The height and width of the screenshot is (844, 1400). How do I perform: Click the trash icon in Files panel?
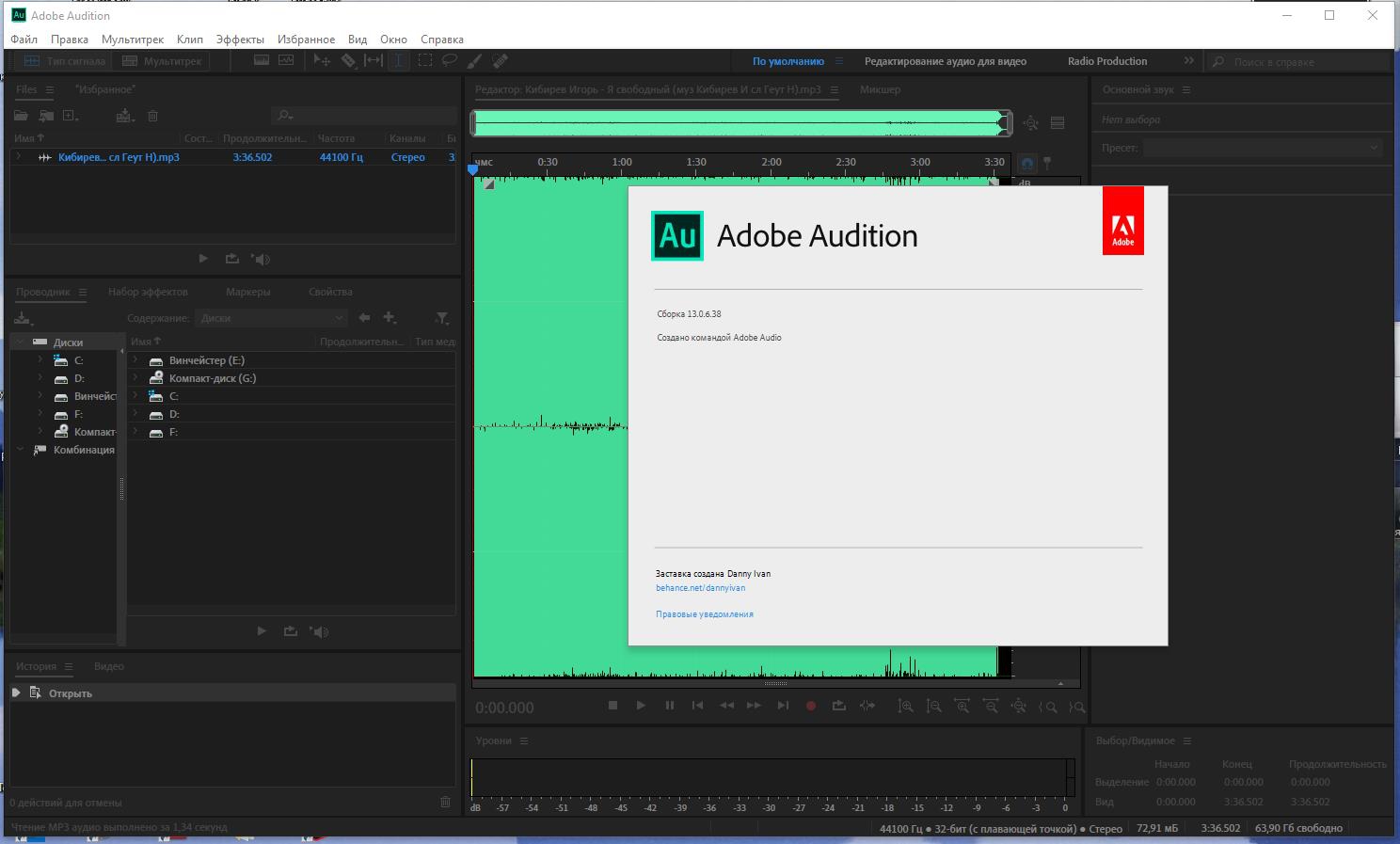(152, 116)
